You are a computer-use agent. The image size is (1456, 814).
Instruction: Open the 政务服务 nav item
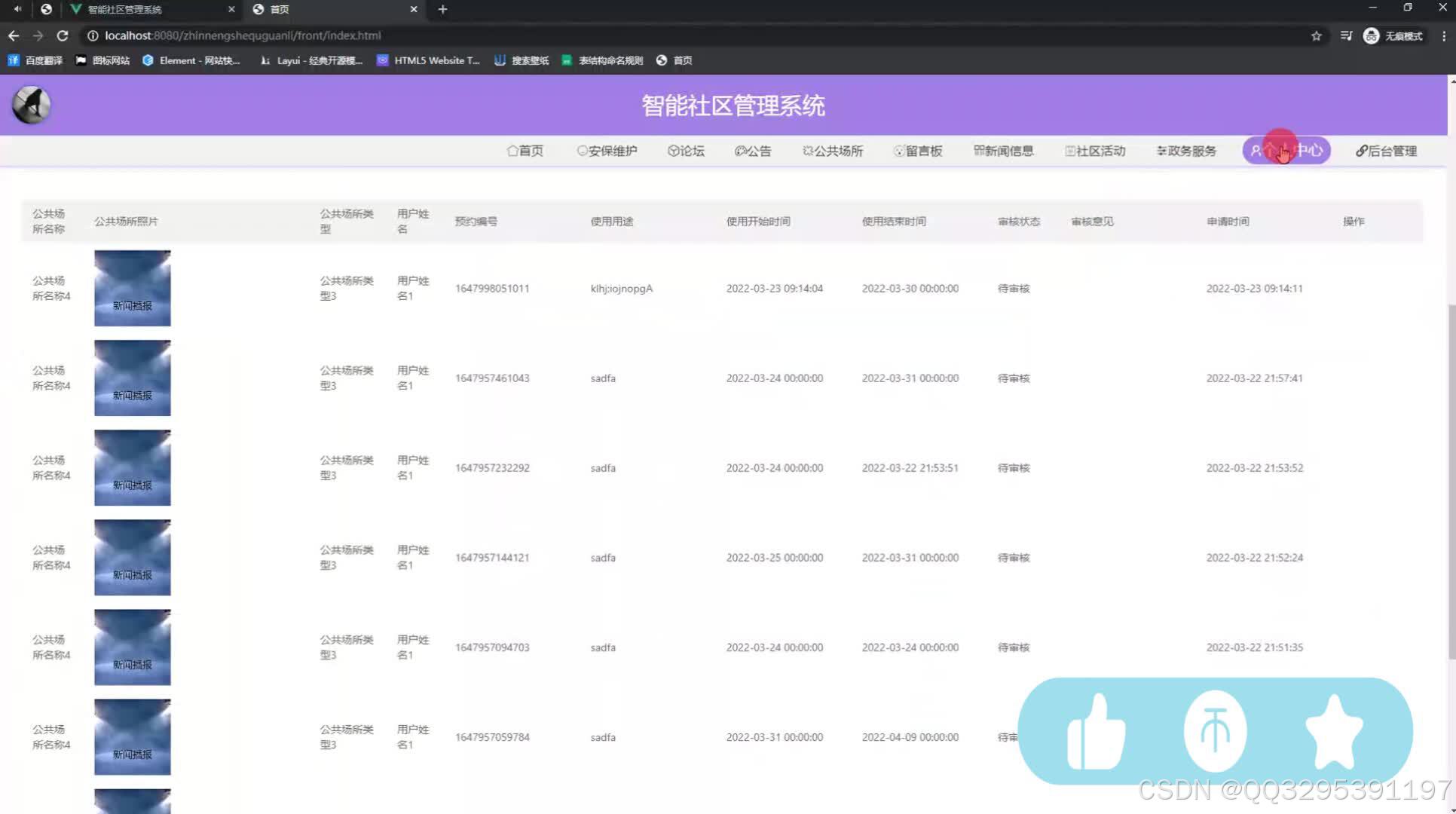[x=1186, y=151]
